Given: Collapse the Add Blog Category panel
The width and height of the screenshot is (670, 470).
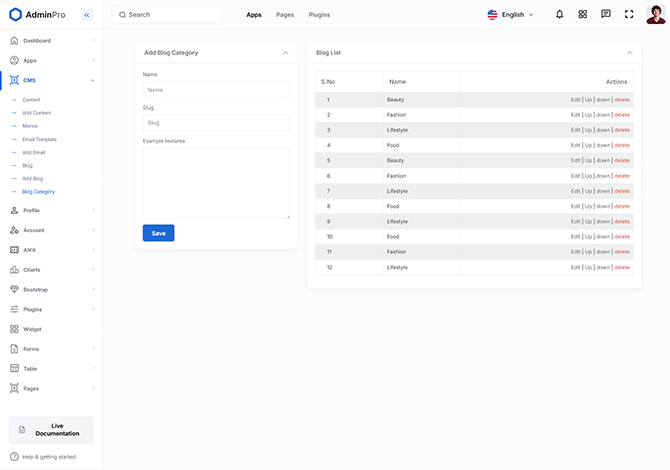Looking at the screenshot, I should [285, 52].
